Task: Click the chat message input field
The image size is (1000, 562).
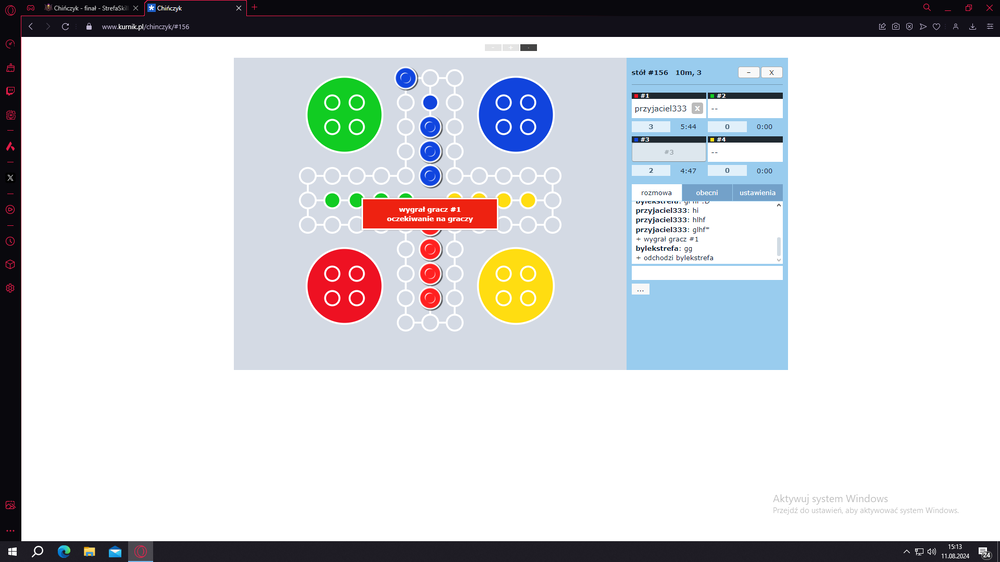Action: coord(707,273)
